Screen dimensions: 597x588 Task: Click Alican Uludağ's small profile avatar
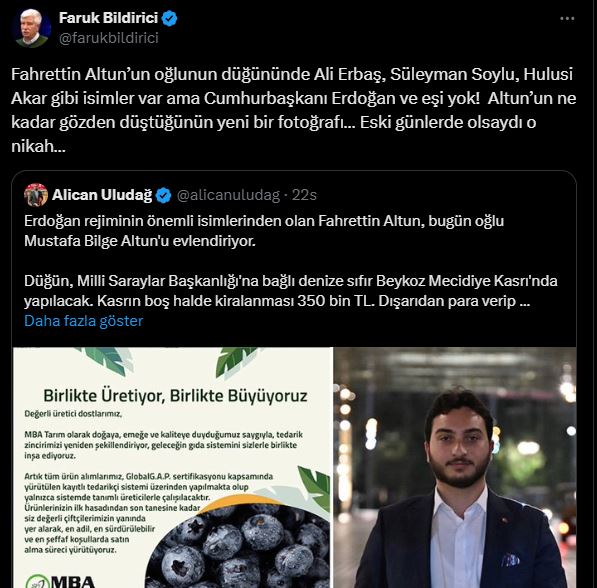click(x=36, y=195)
